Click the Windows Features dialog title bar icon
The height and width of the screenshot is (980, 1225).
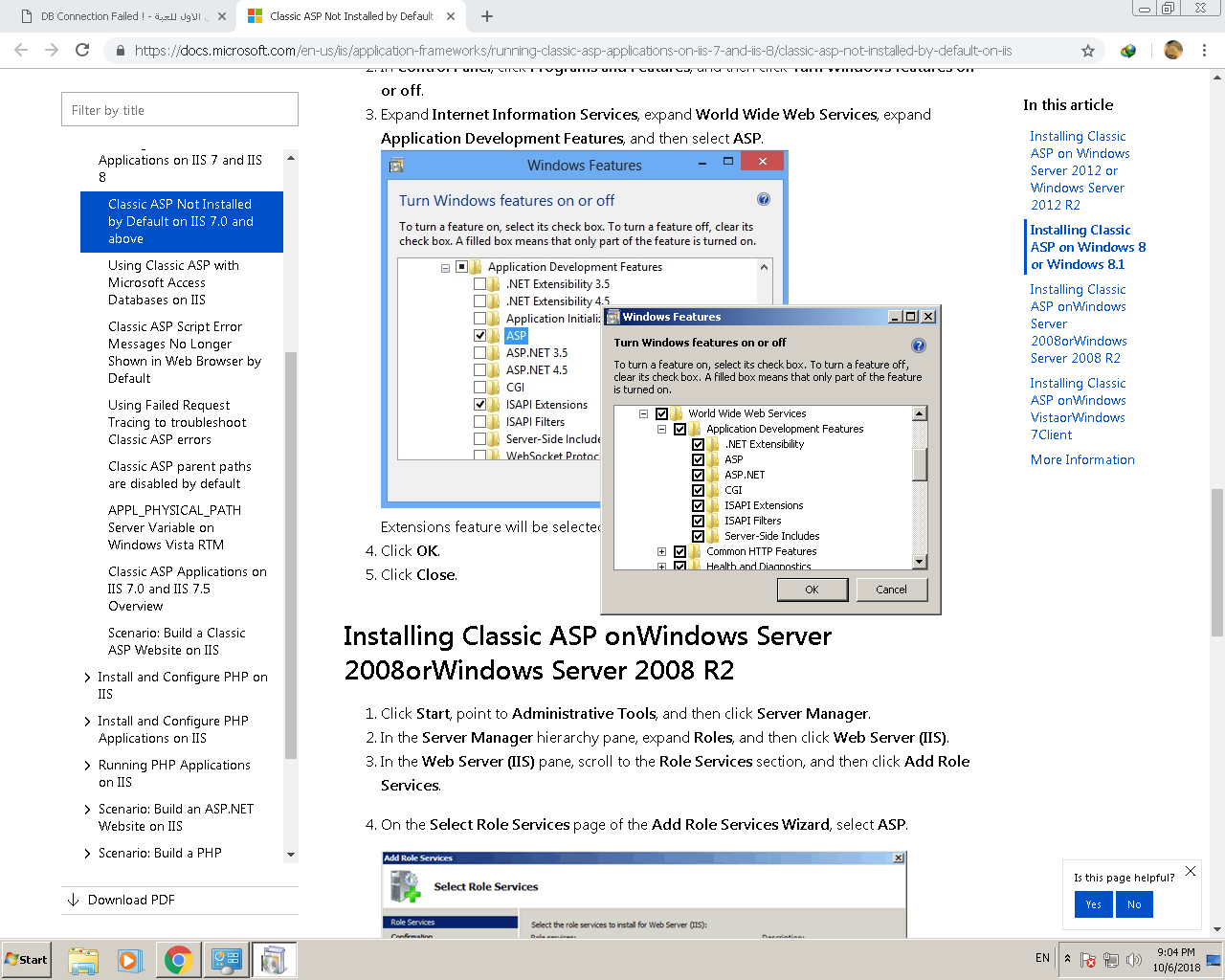pyautogui.click(x=613, y=317)
